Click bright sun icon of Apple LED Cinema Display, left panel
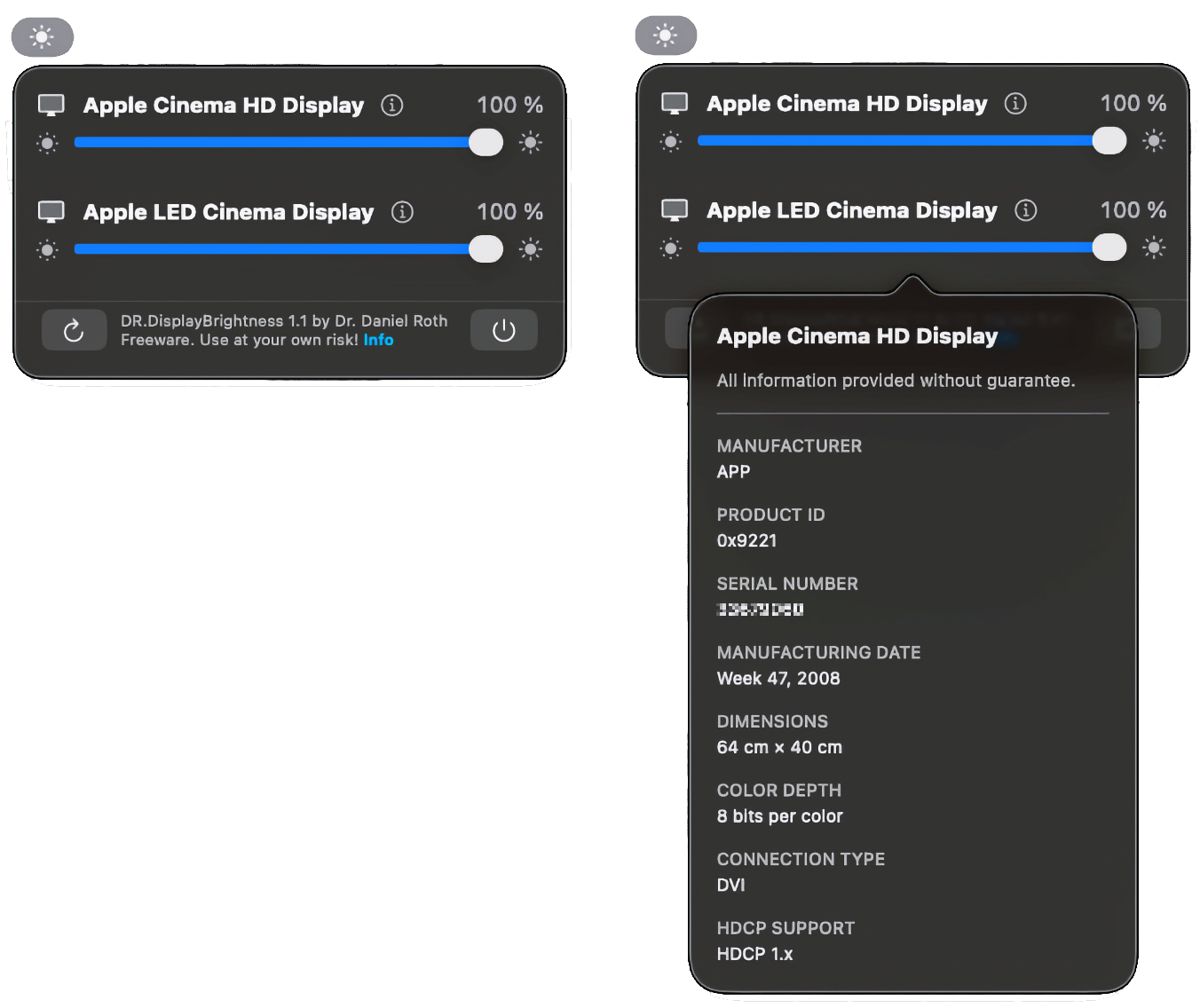The image size is (1200, 1008). tap(531, 249)
